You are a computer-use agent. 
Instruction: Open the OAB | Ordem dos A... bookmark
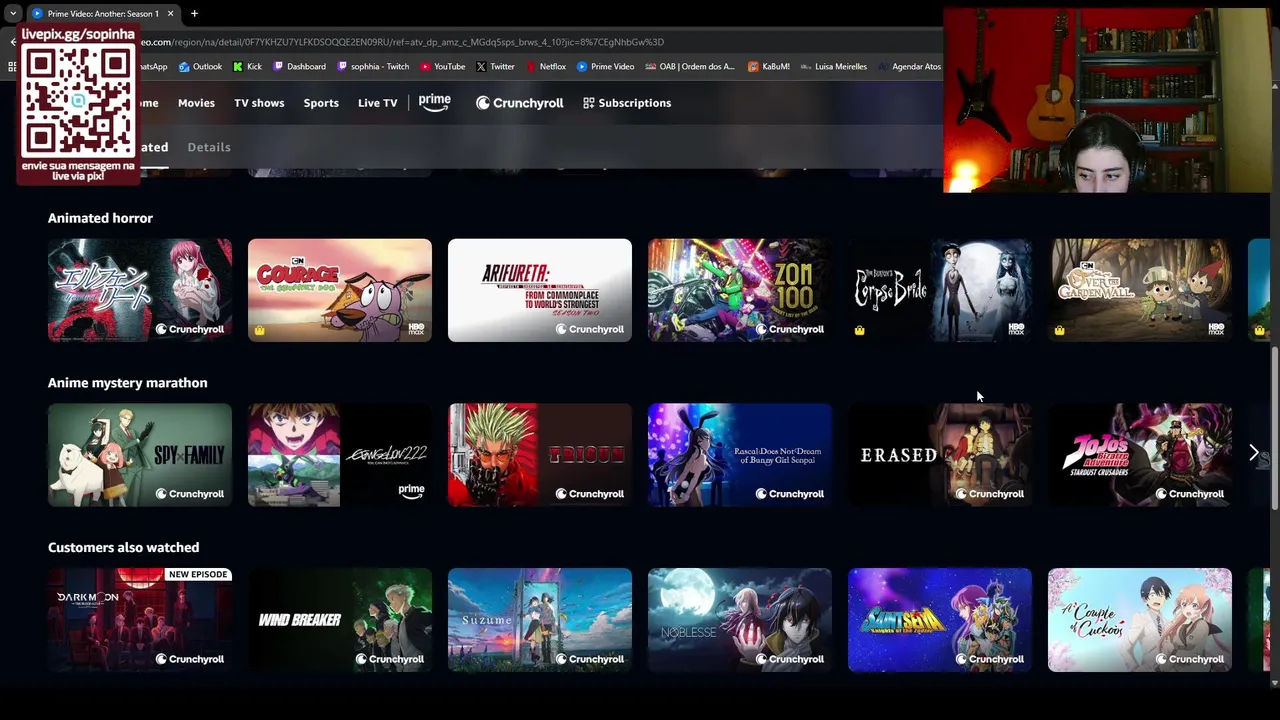(x=690, y=67)
